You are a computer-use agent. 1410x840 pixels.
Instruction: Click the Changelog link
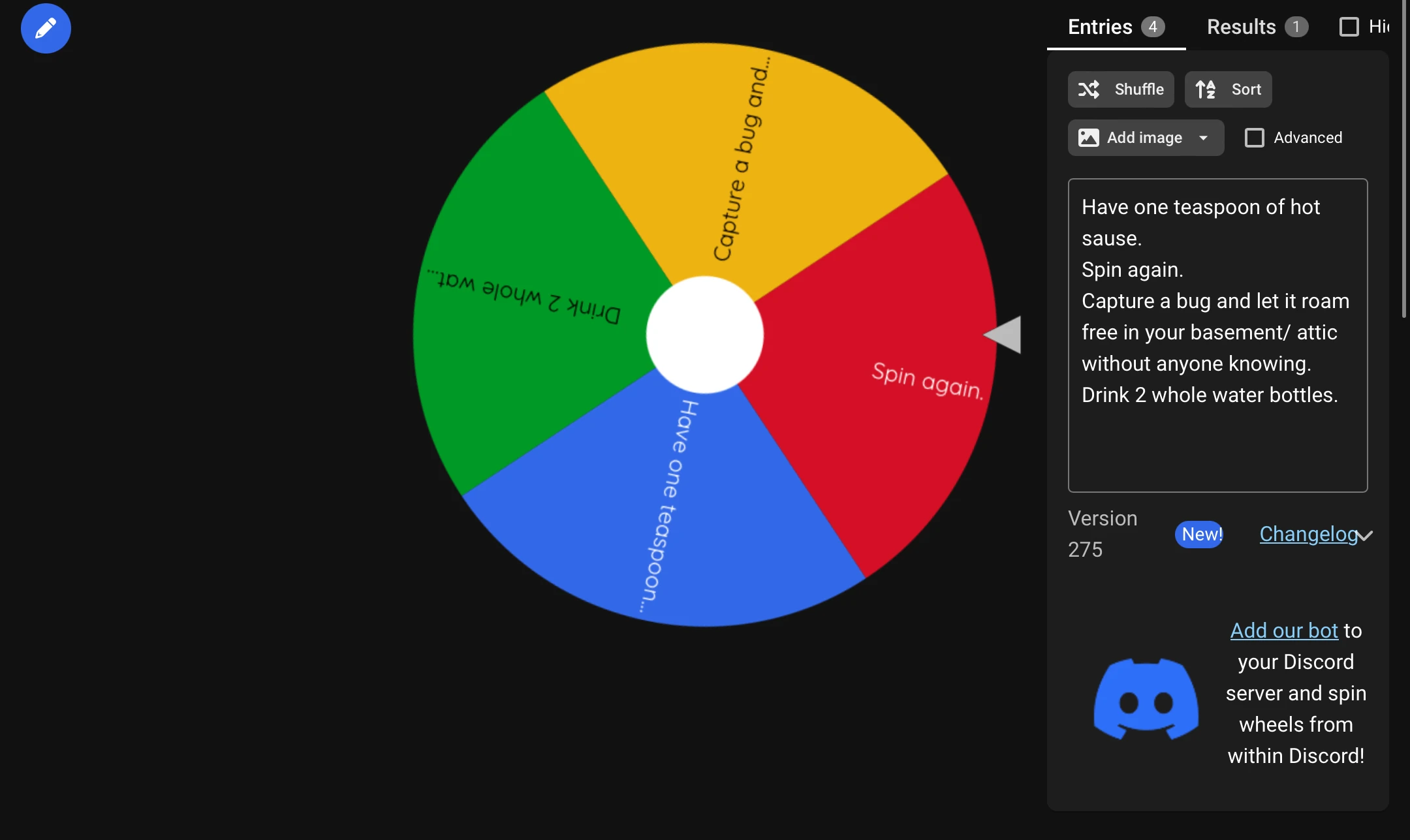1309,535
